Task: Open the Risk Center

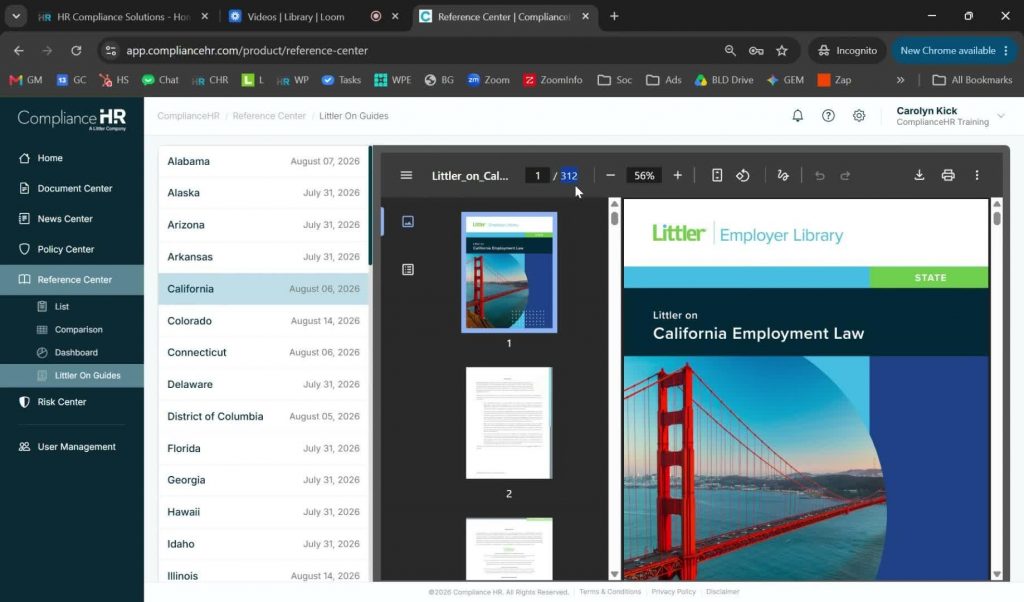Action: click(72, 402)
